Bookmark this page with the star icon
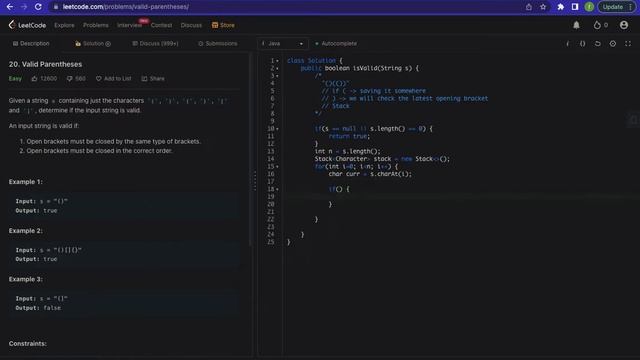Screen dimensions: 640x360 tap(543, 7)
